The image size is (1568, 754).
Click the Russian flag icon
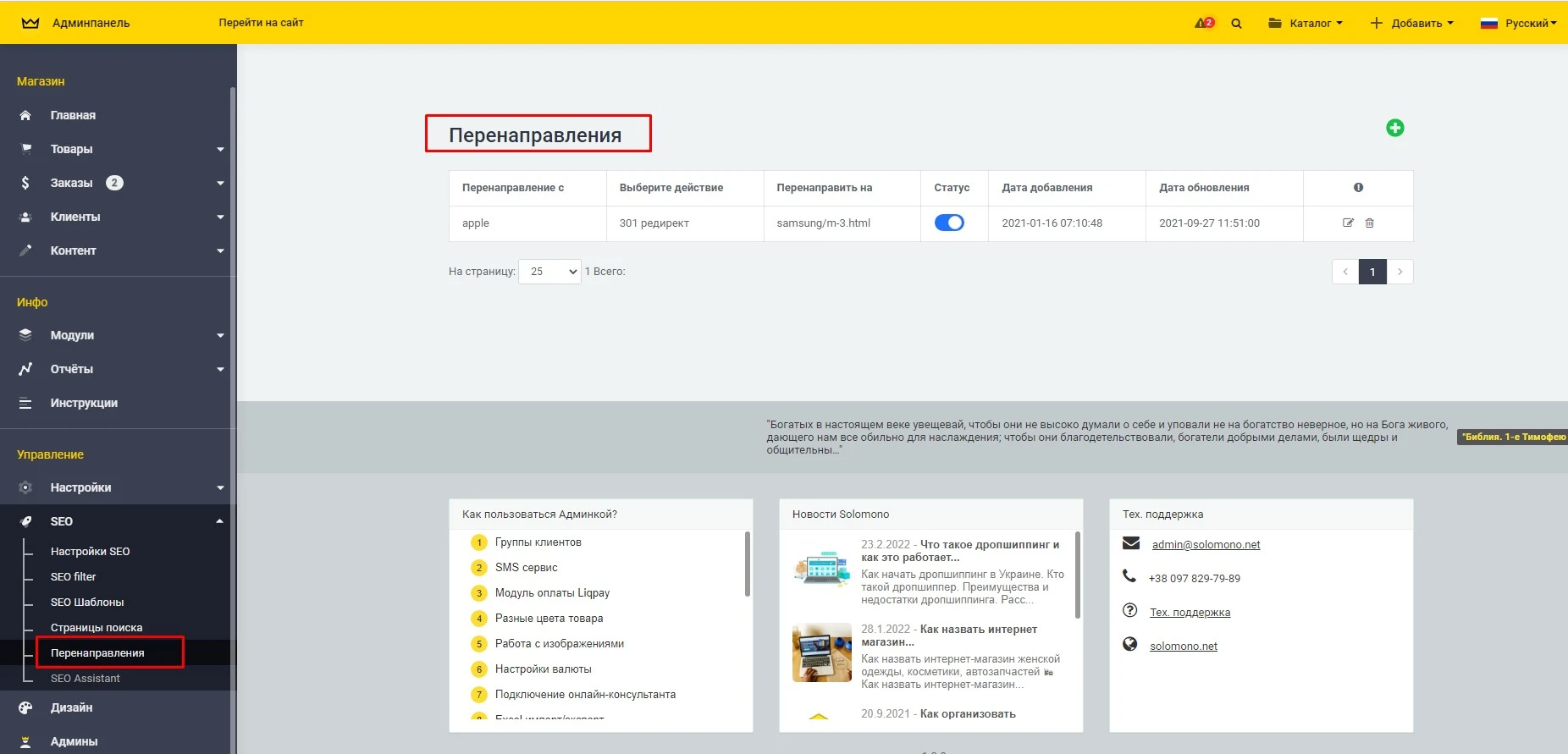point(1489,24)
